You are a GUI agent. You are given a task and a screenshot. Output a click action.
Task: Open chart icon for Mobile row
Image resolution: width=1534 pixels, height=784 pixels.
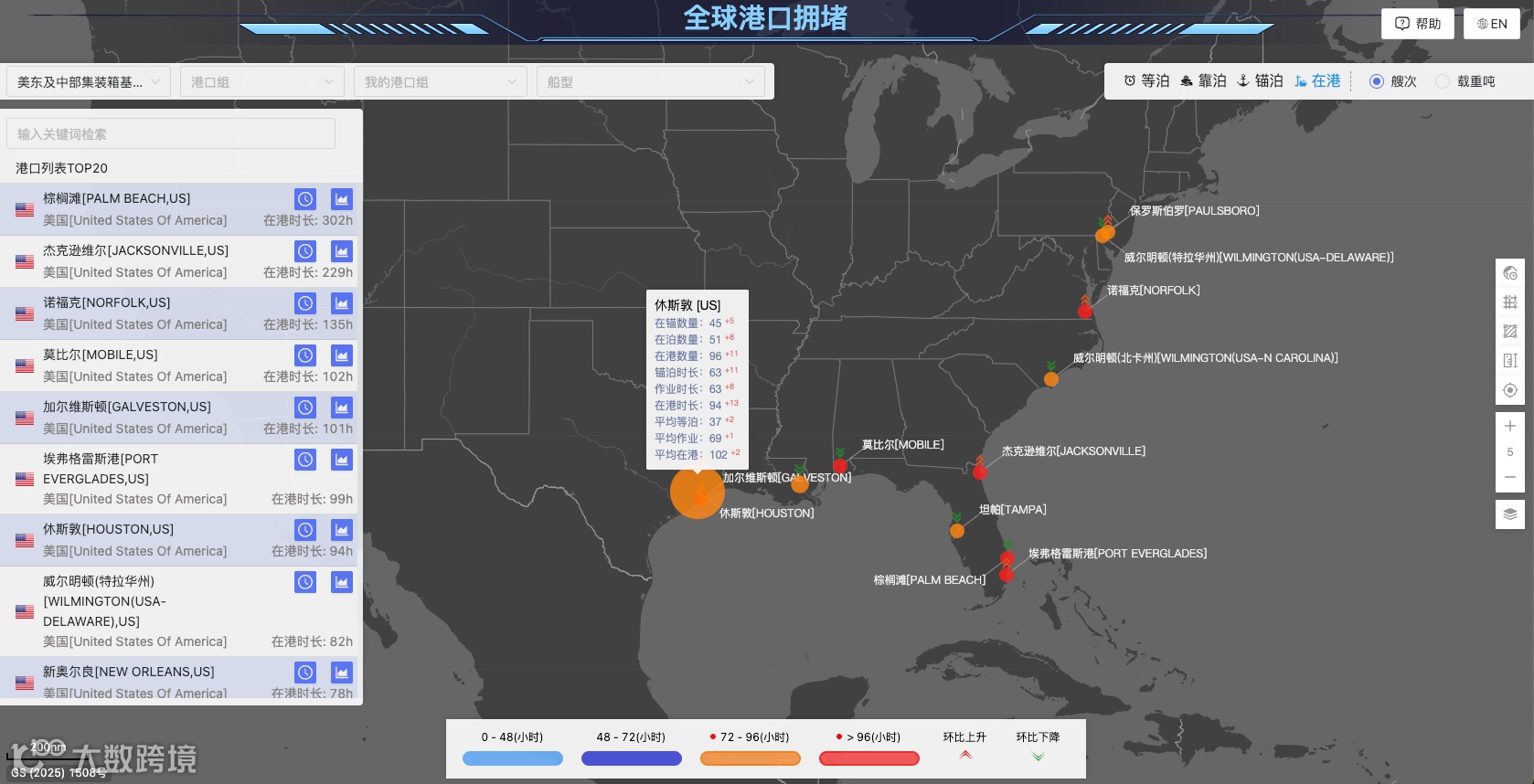[342, 355]
